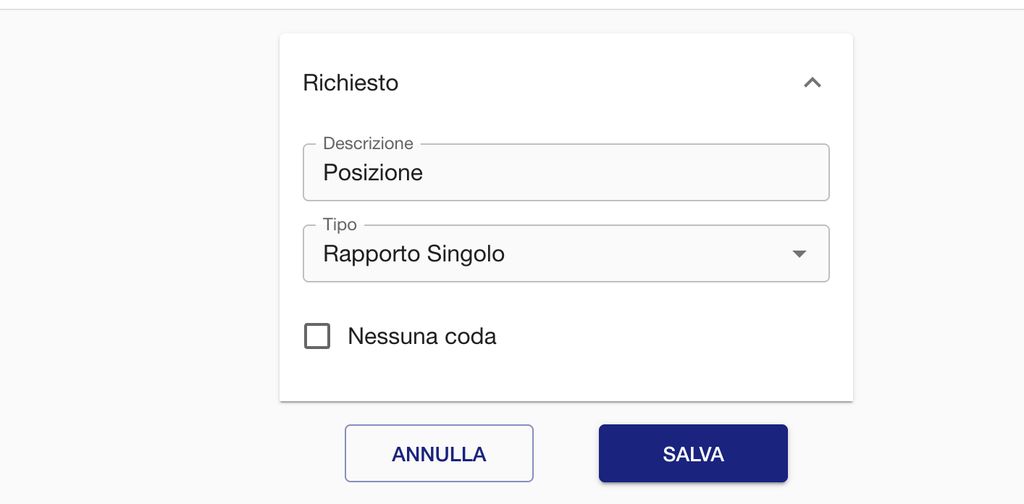Click into the Descrizione text field
Screen dimensions: 1024x504
click(565, 173)
